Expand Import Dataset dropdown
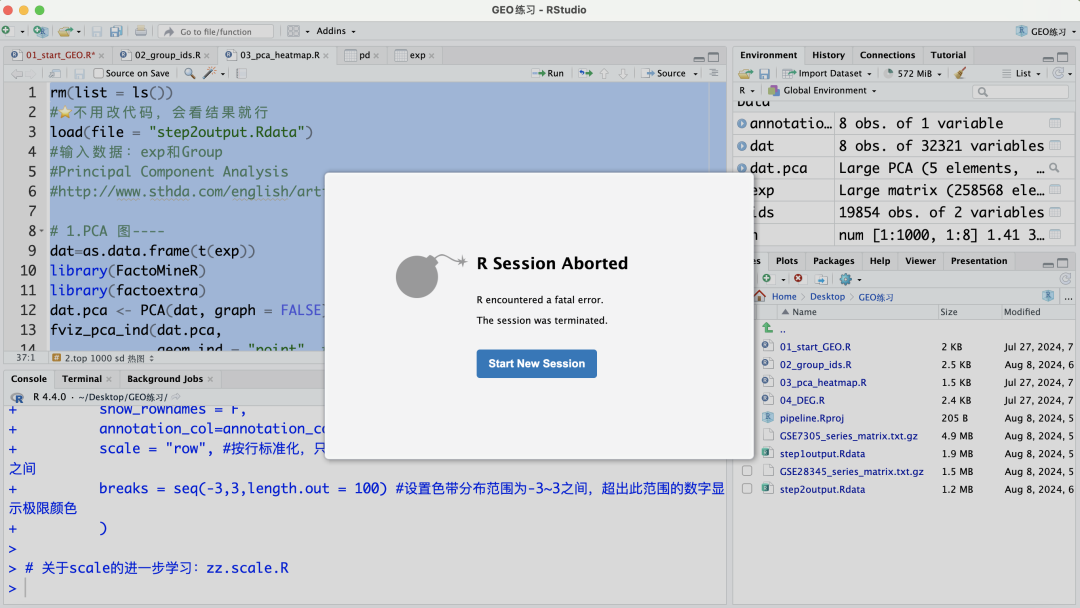1080x608 pixels. coord(827,73)
